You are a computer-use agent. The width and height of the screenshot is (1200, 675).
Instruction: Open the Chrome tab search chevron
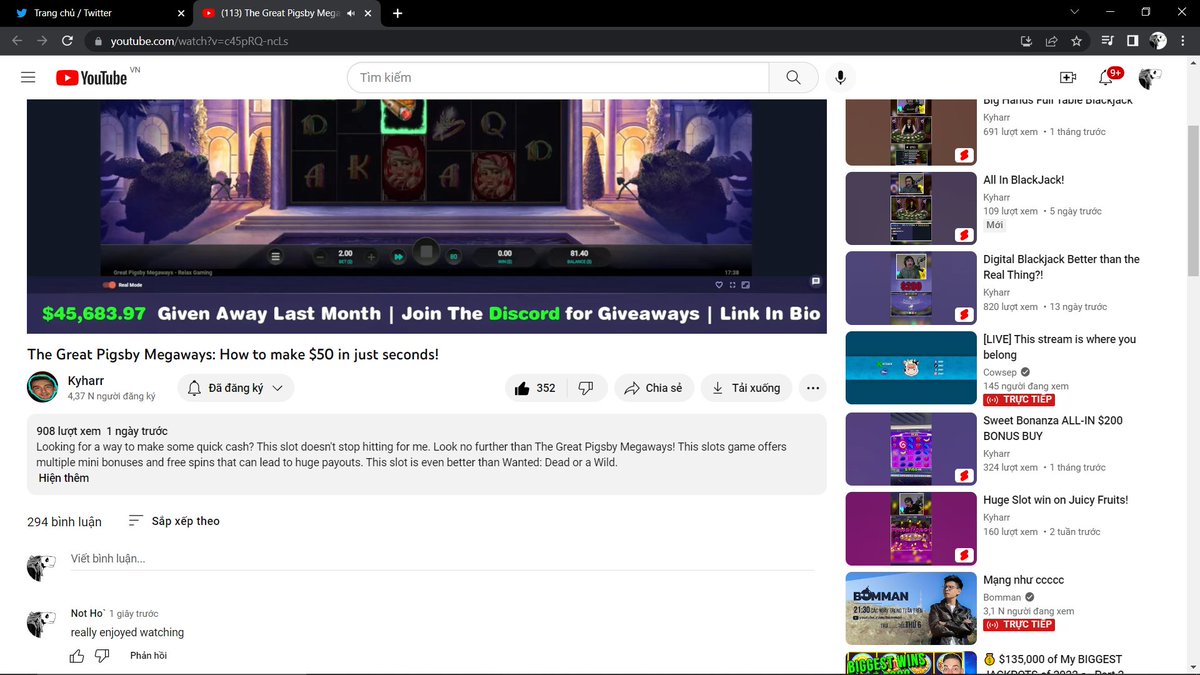click(1074, 13)
